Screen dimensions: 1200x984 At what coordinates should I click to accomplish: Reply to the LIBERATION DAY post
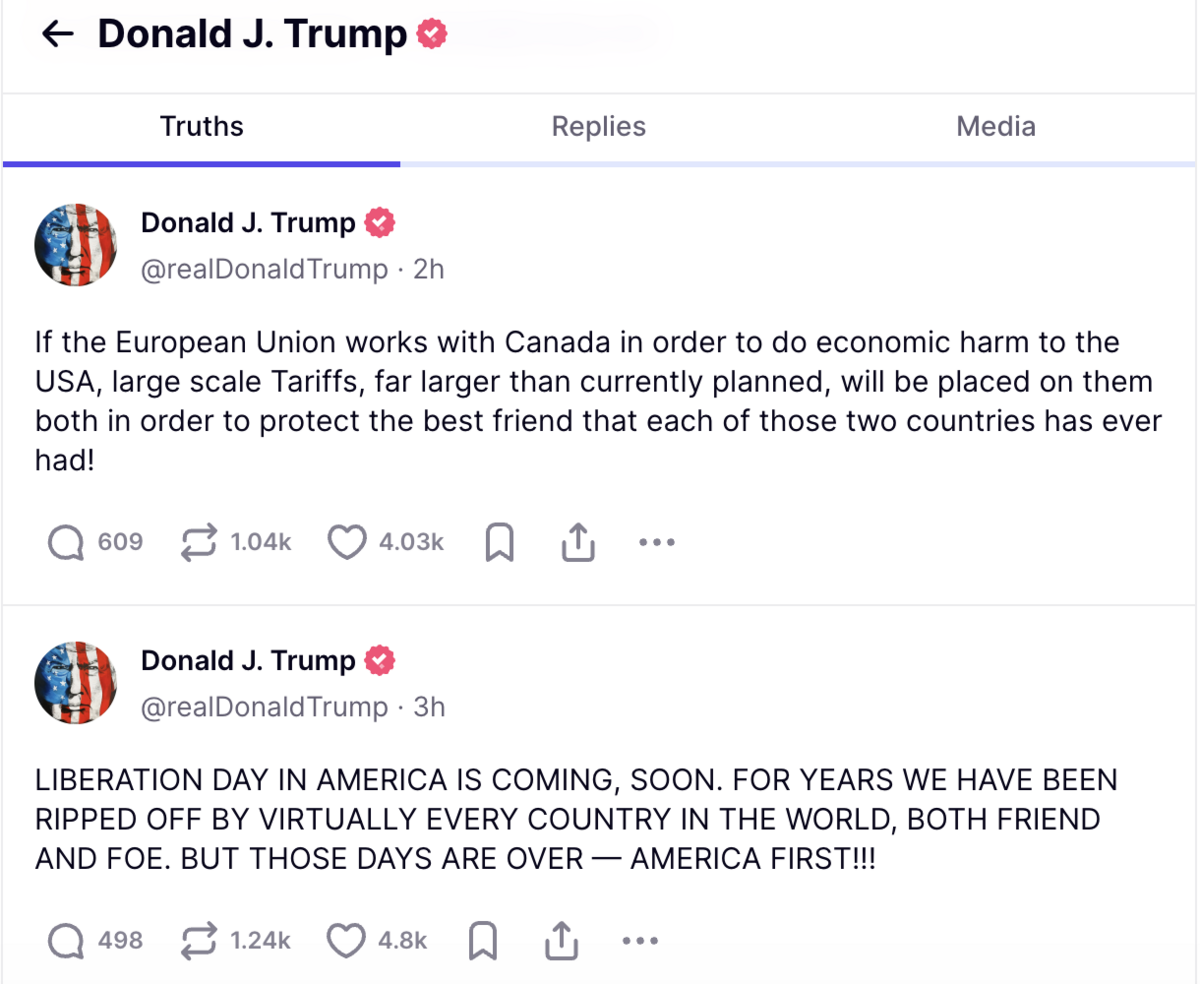(66, 941)
